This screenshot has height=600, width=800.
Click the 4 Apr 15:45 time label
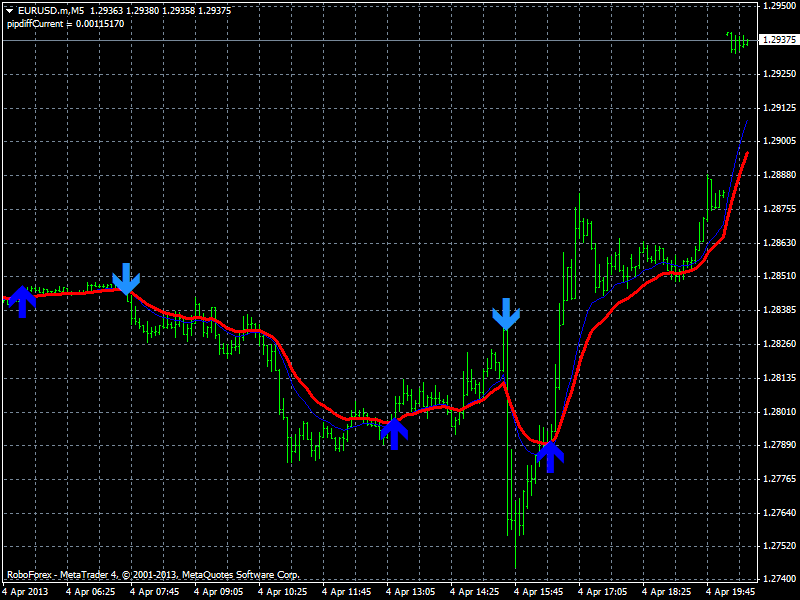point(538,592)
